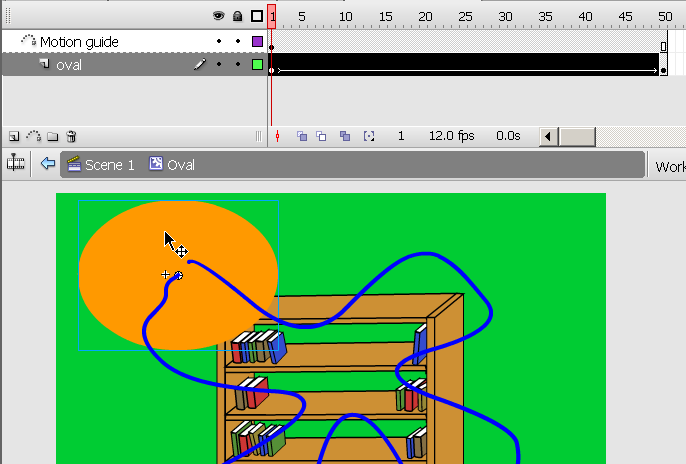Click the outline square column header
686x464 pixels.
(257, 16)
